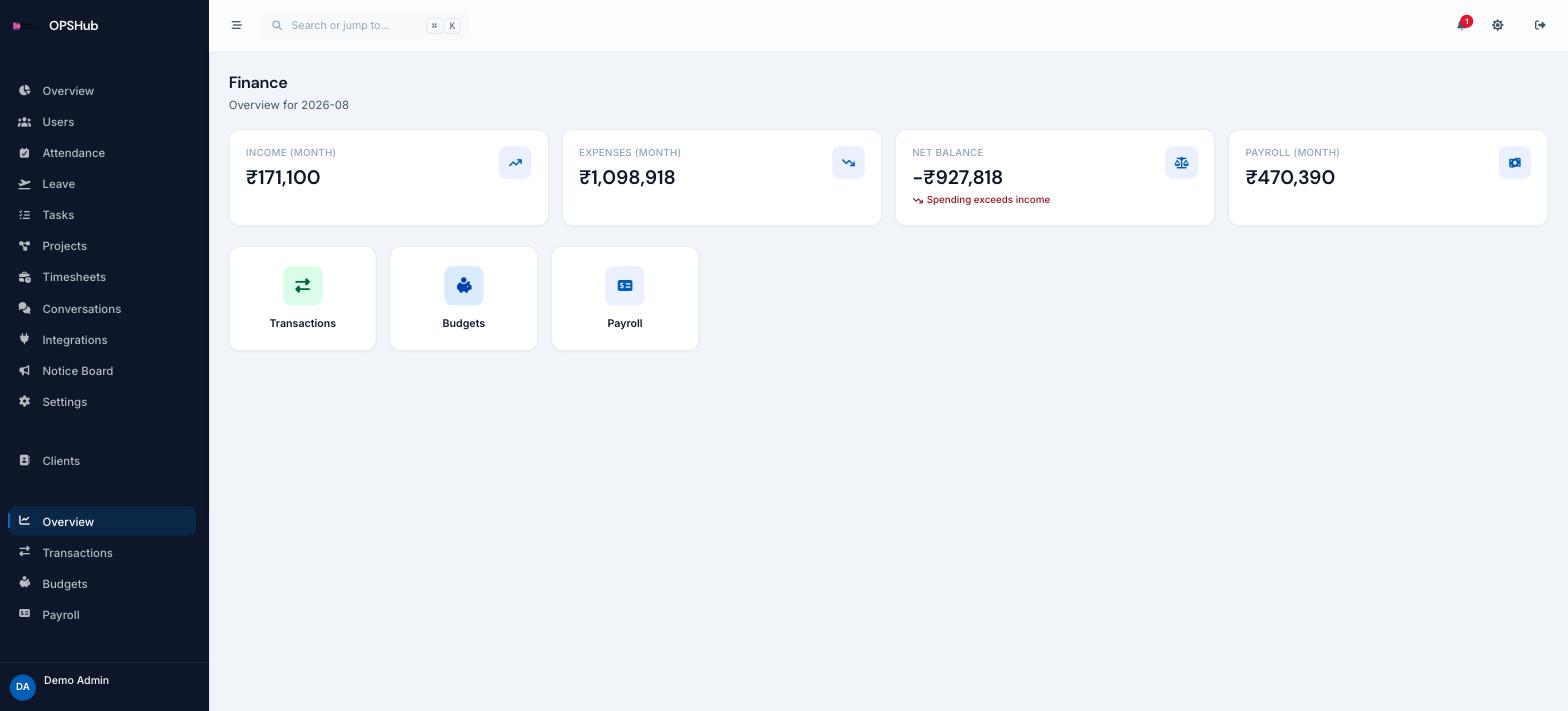1568x711 pixels.
Task: Select finance Overview in sidebar
Action: pyautogui.click(x=102, y=521)
